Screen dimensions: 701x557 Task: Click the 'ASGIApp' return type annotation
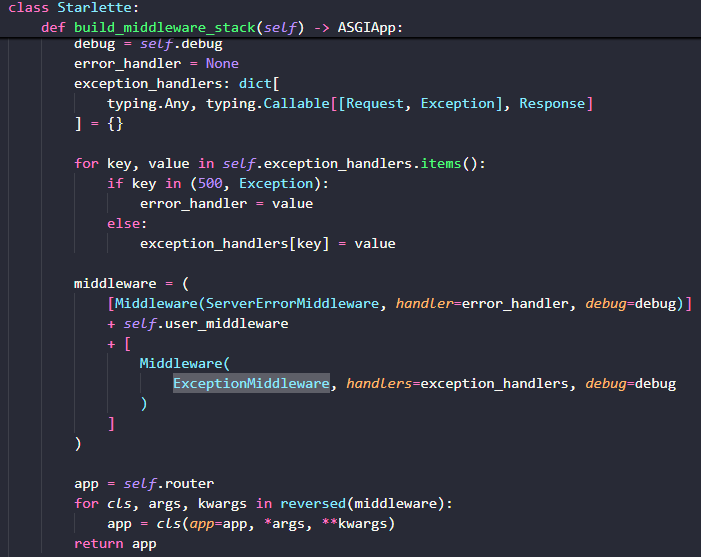(x=367, y=28)
